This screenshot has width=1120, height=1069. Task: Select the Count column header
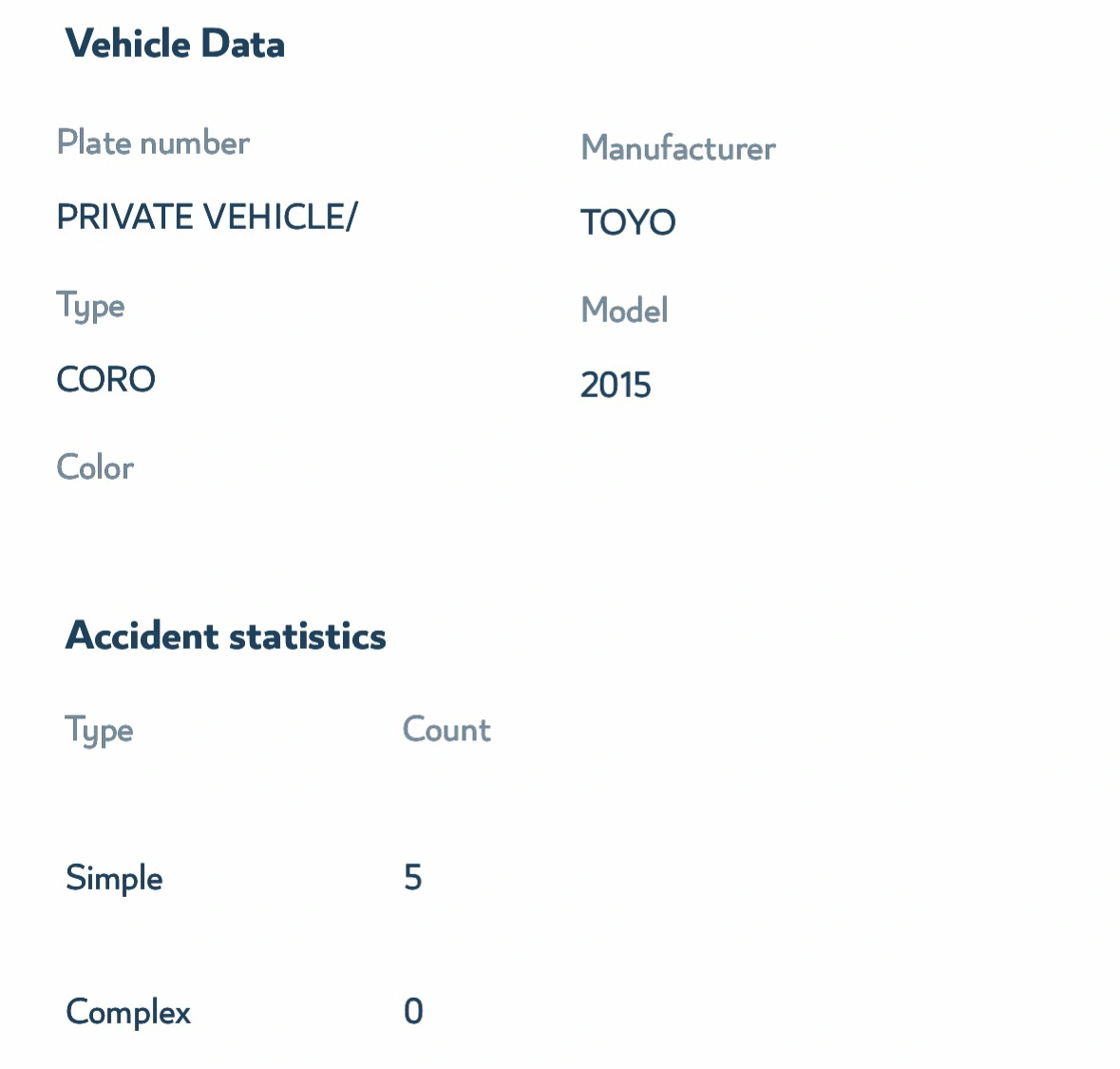point(446,730)
